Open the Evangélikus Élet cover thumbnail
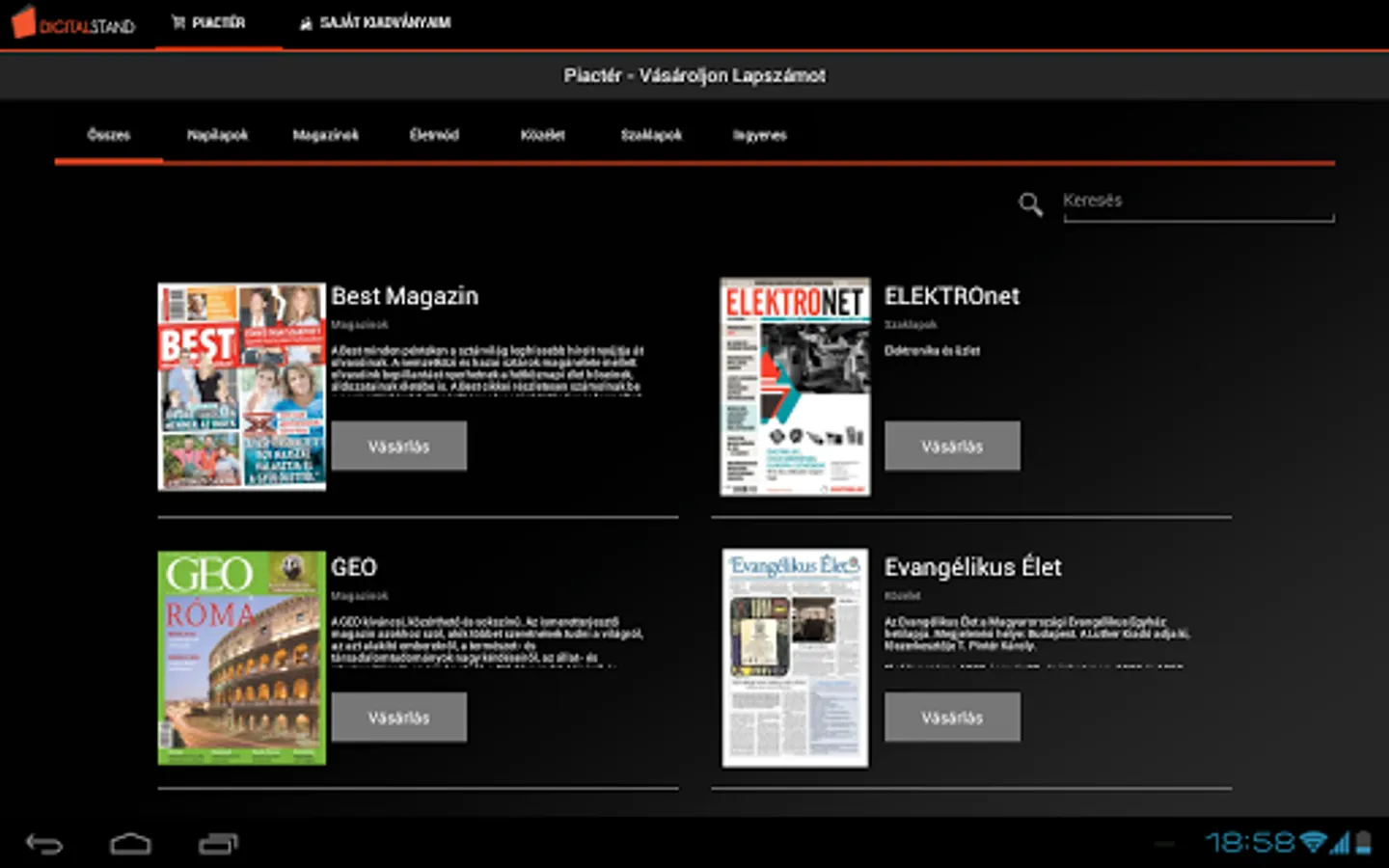The image size is (1389, 868). 796,658
